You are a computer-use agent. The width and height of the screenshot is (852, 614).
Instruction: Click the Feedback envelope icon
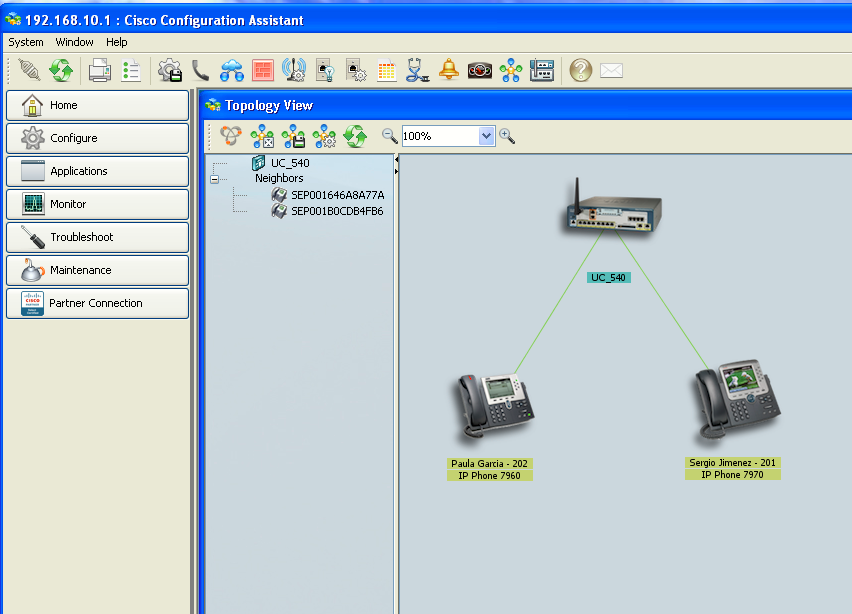pos(611,70)
